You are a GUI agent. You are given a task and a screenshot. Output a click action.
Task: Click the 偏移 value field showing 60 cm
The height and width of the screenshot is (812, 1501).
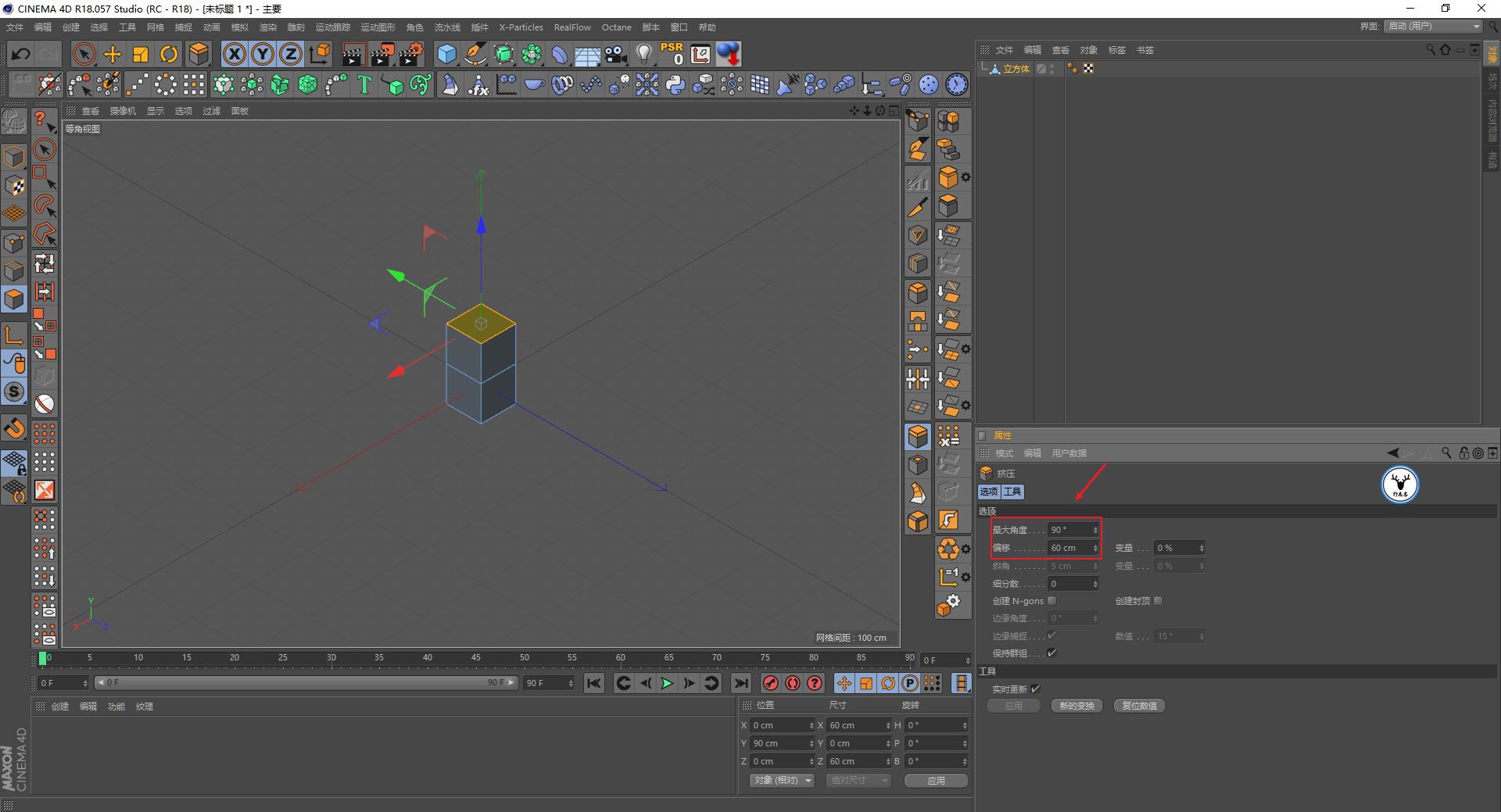(x=1068, y=548)
